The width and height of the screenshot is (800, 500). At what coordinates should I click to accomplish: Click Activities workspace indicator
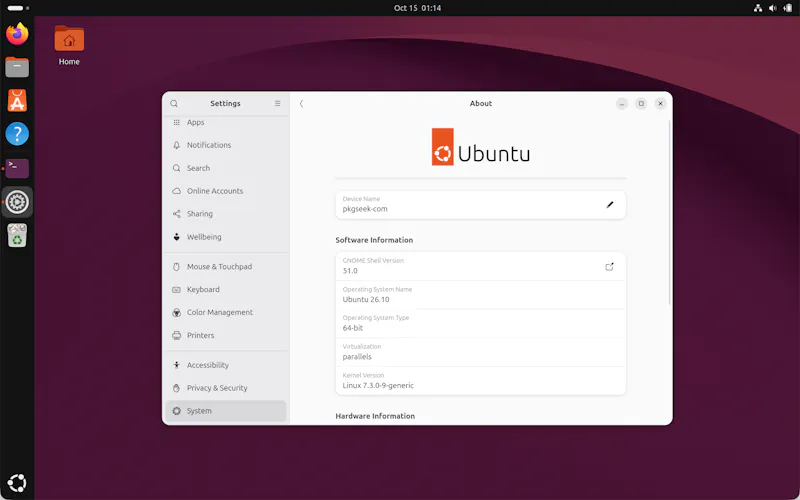(x=18, y=8)
